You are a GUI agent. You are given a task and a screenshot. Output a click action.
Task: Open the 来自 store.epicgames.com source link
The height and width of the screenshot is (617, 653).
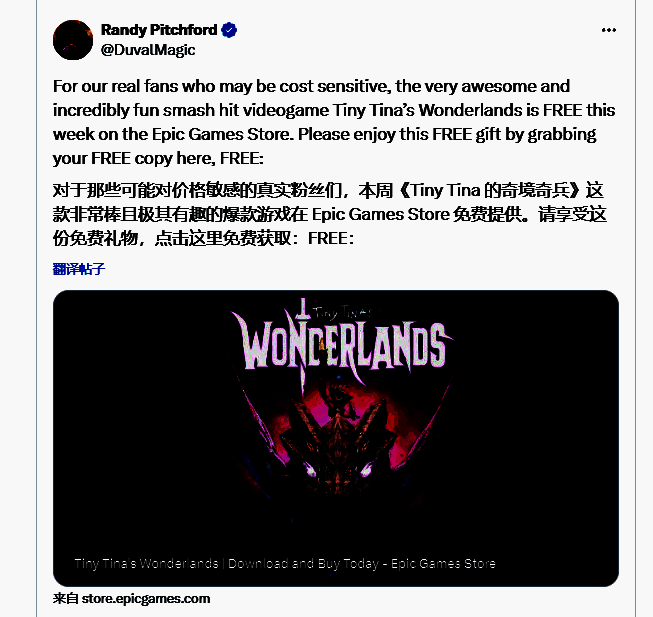pos(131,598)
